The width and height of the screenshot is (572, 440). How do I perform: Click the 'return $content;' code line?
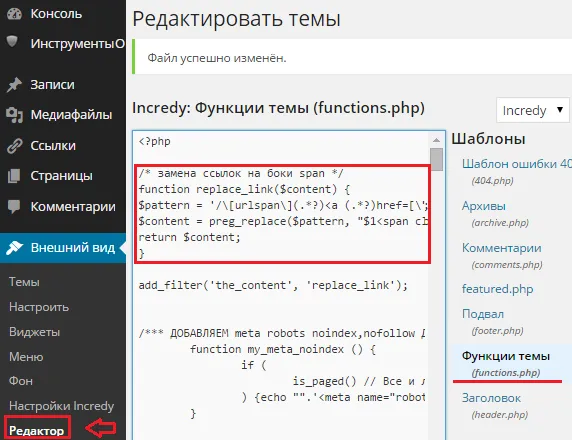coord(189,238)
